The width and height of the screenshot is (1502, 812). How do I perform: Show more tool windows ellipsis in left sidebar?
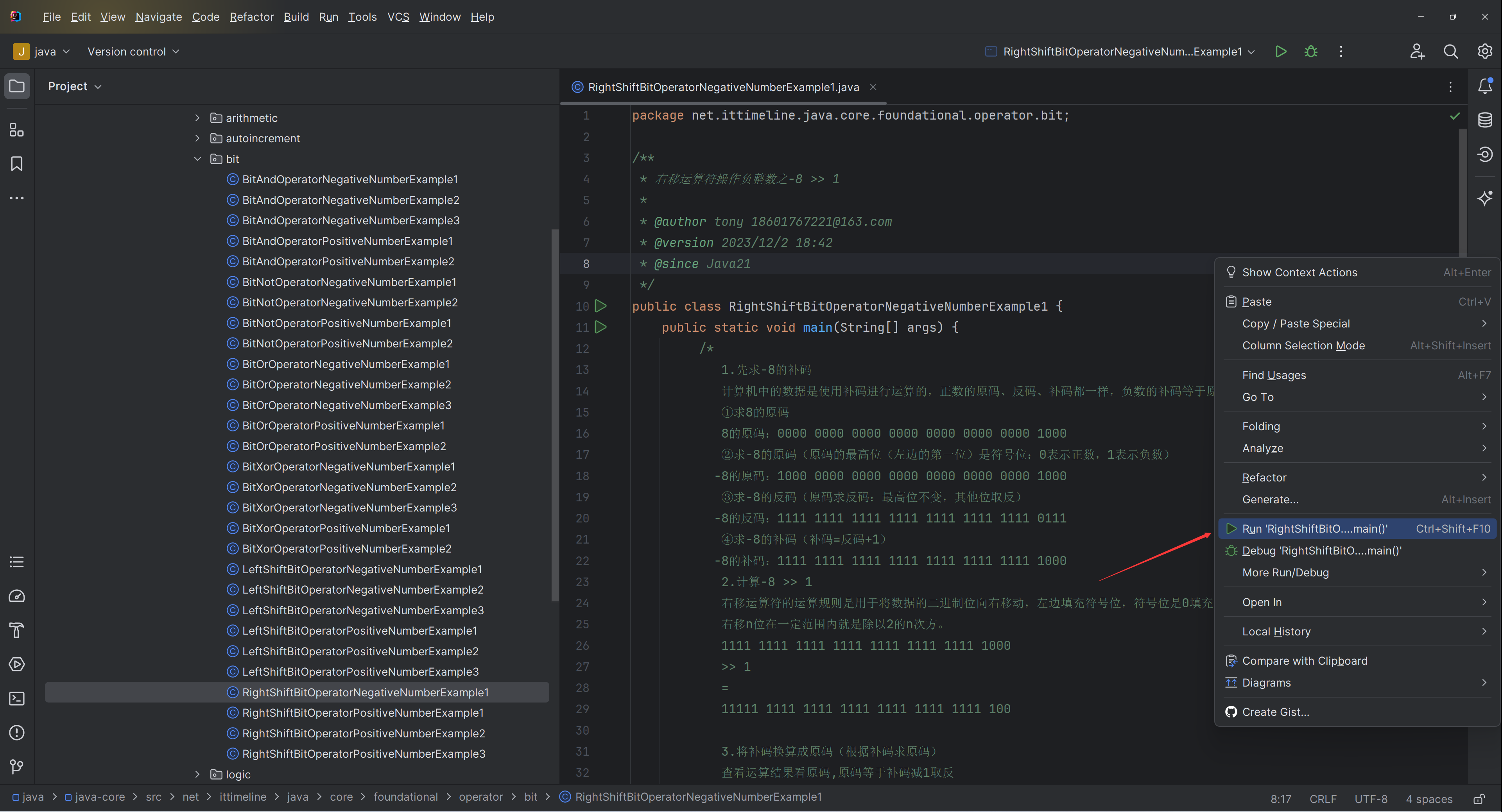(x=17, y=198)
